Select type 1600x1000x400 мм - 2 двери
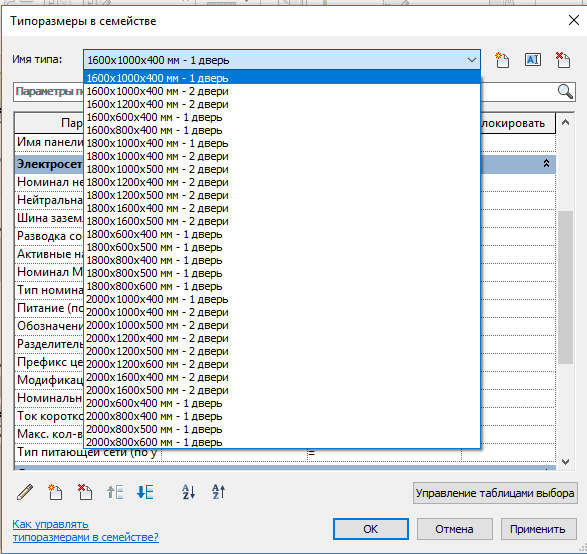The image size is (587, 554). [x=282, y=91]
